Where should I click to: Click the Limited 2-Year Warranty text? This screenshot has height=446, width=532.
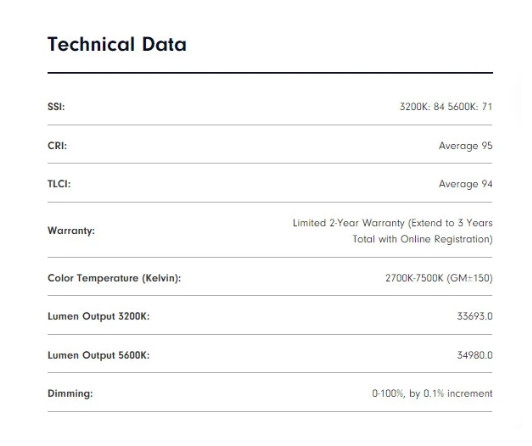[349, 223]
